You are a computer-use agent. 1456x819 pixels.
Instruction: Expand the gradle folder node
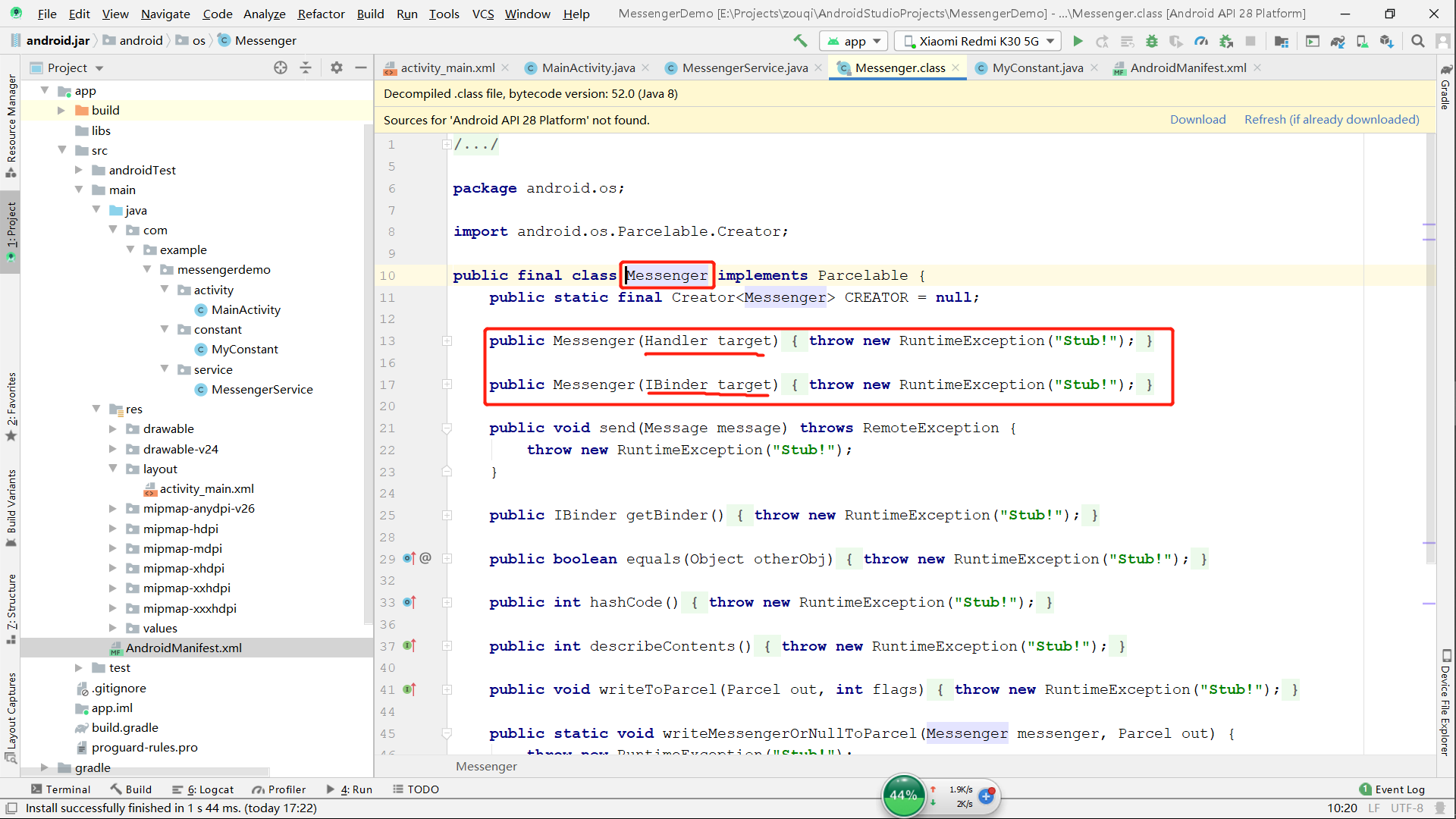44,767
